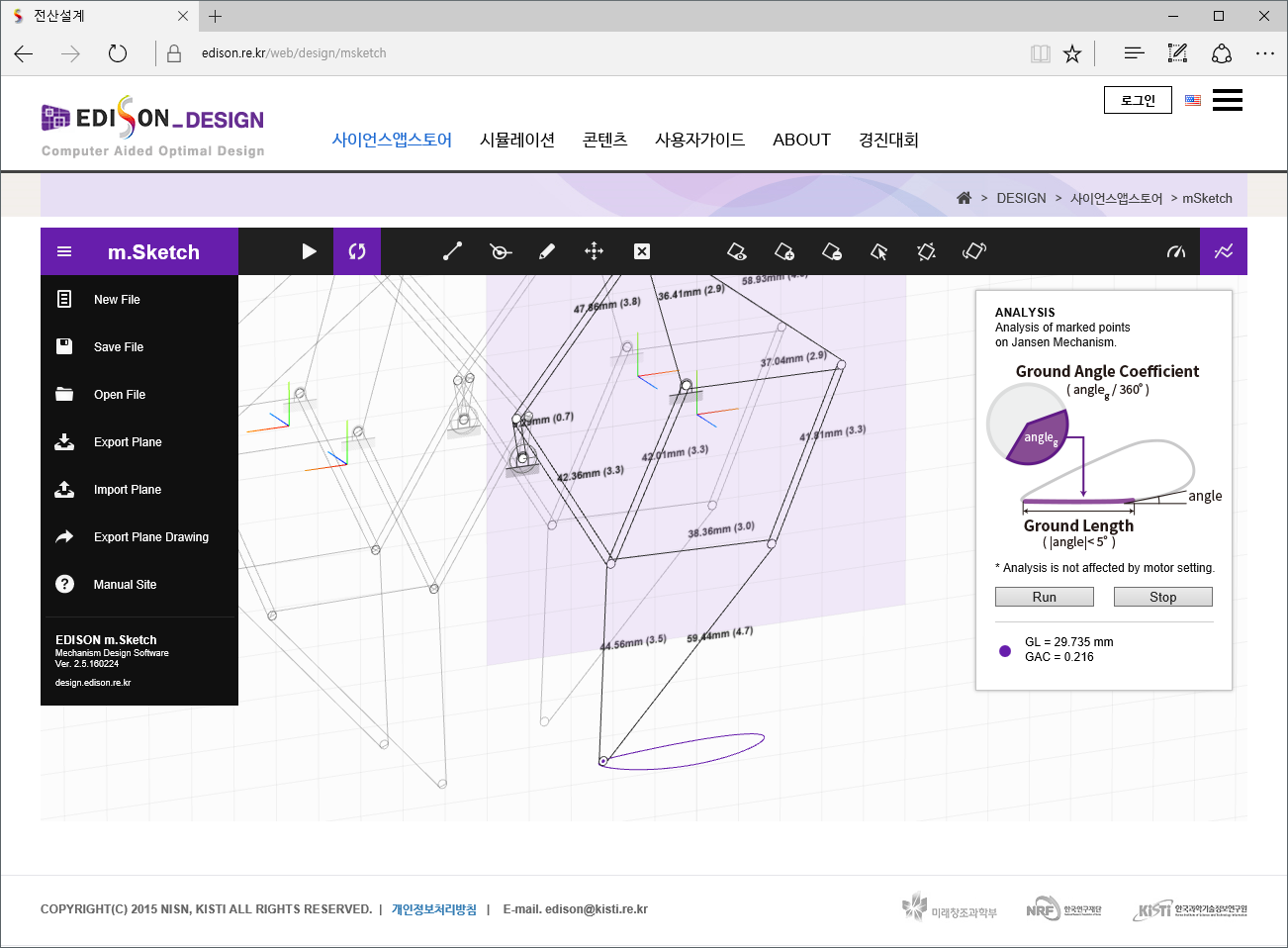Image resolution: width=1288 pixels, height=948 pixels.
Task: Select the move/pan tool
Action: pyautogui.click(x=594, y=251)
